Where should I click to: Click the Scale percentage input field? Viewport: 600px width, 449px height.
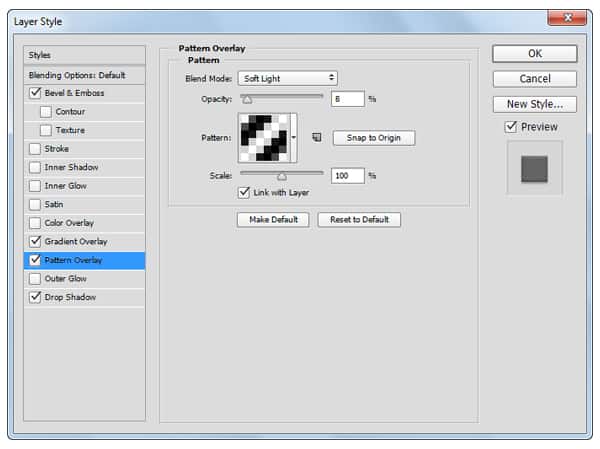point(347,175)
